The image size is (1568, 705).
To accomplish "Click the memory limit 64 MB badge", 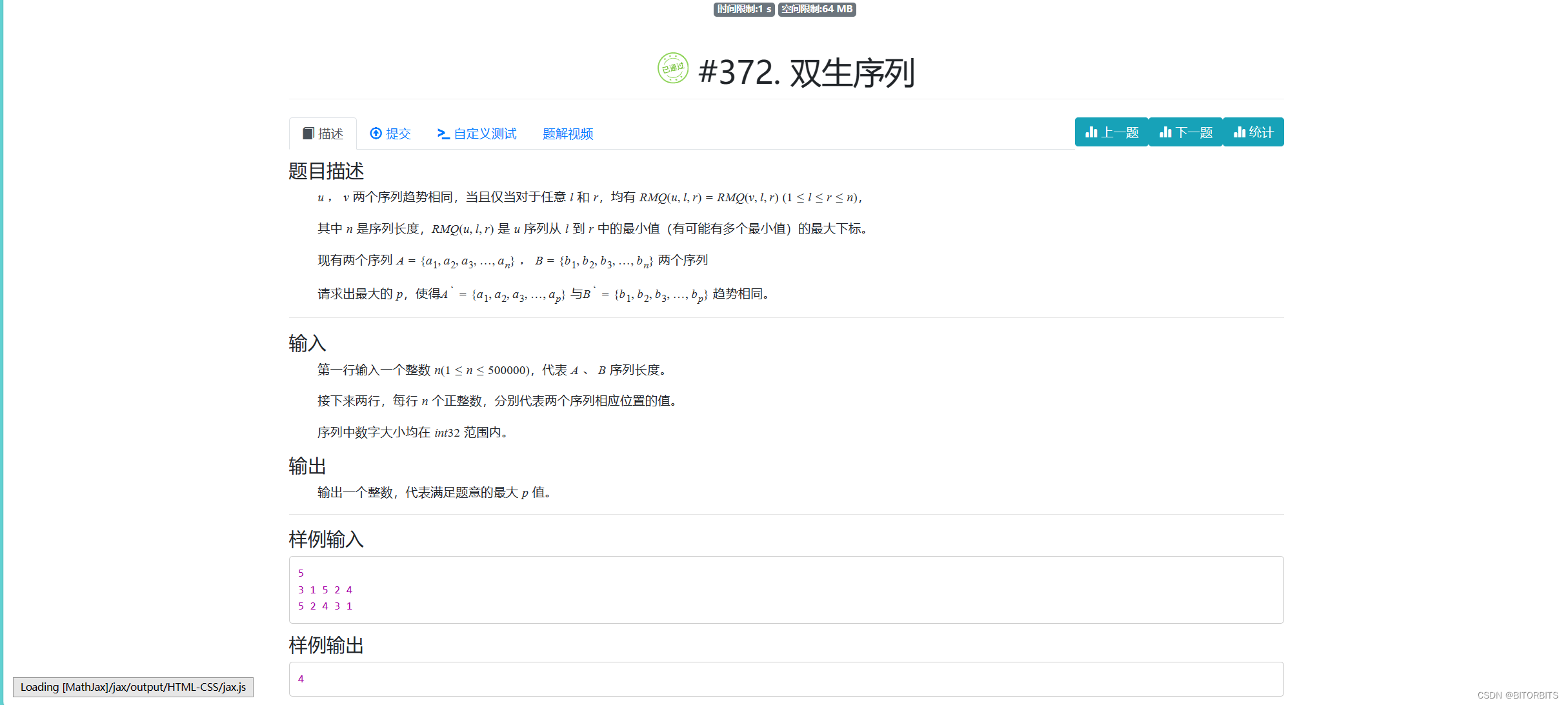I will click(x=817, y=9).
